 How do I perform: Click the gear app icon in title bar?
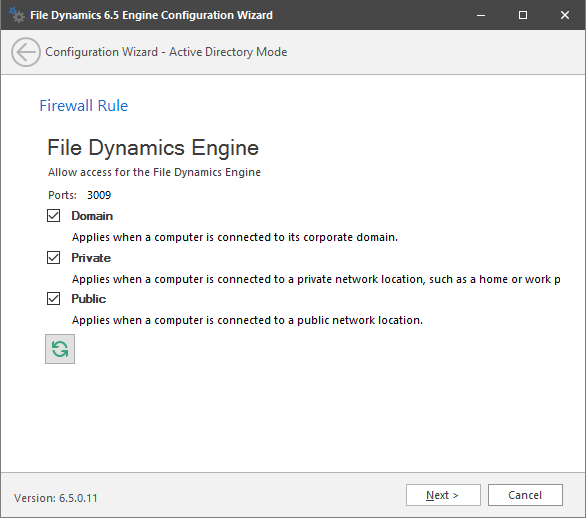click(x=17, y=15)
